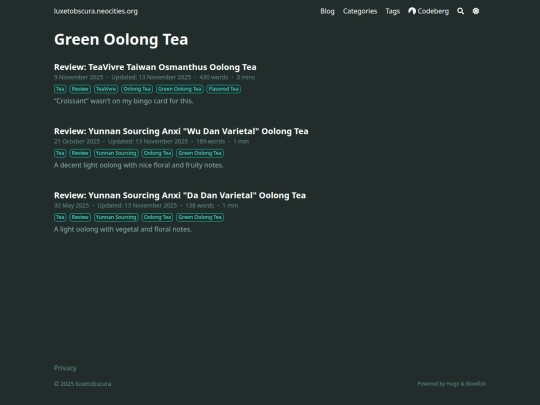
Task: Click the Codeberg logo icon
Action: (412, 11)
